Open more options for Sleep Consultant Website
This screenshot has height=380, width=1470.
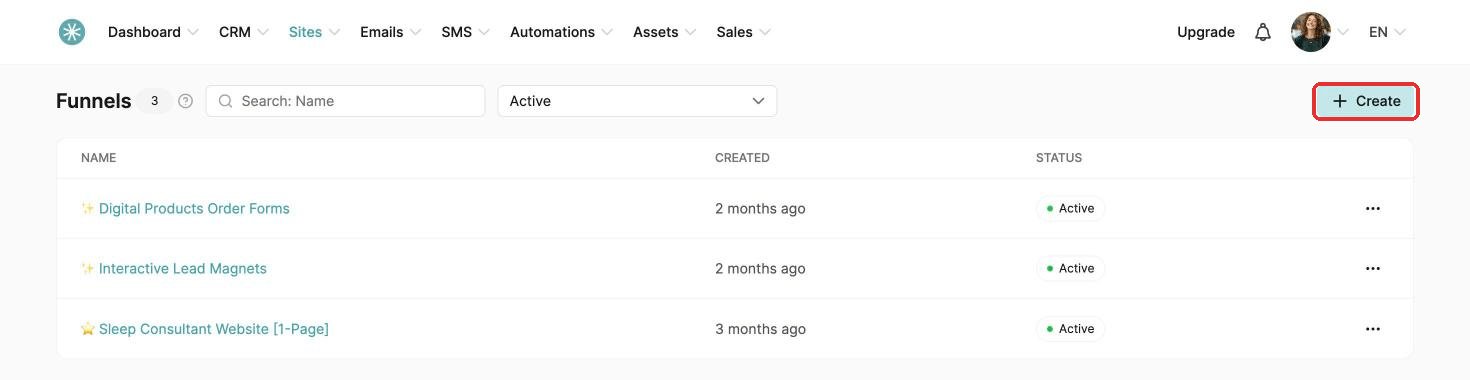pyautogui.click(x=1372, y=329)
